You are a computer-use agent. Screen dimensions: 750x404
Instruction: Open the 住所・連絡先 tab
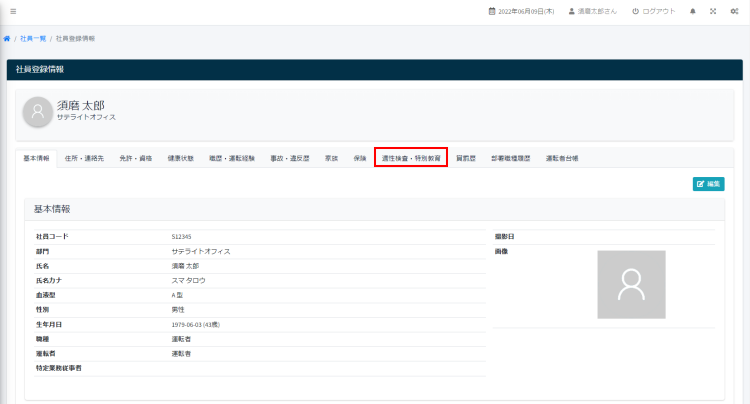click(x=85, y=158)
